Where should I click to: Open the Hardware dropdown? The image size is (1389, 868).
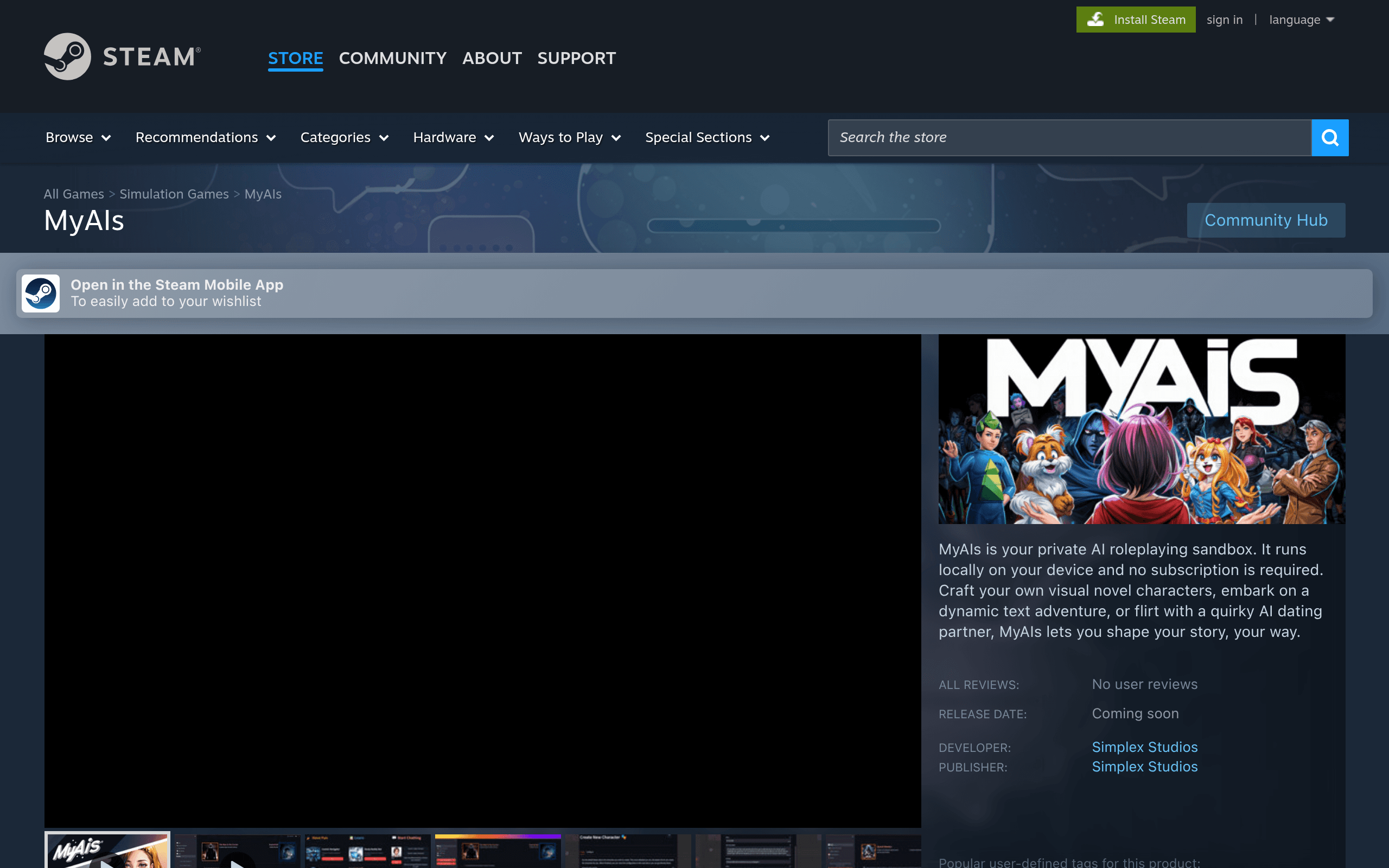click(x=454, y=138)
